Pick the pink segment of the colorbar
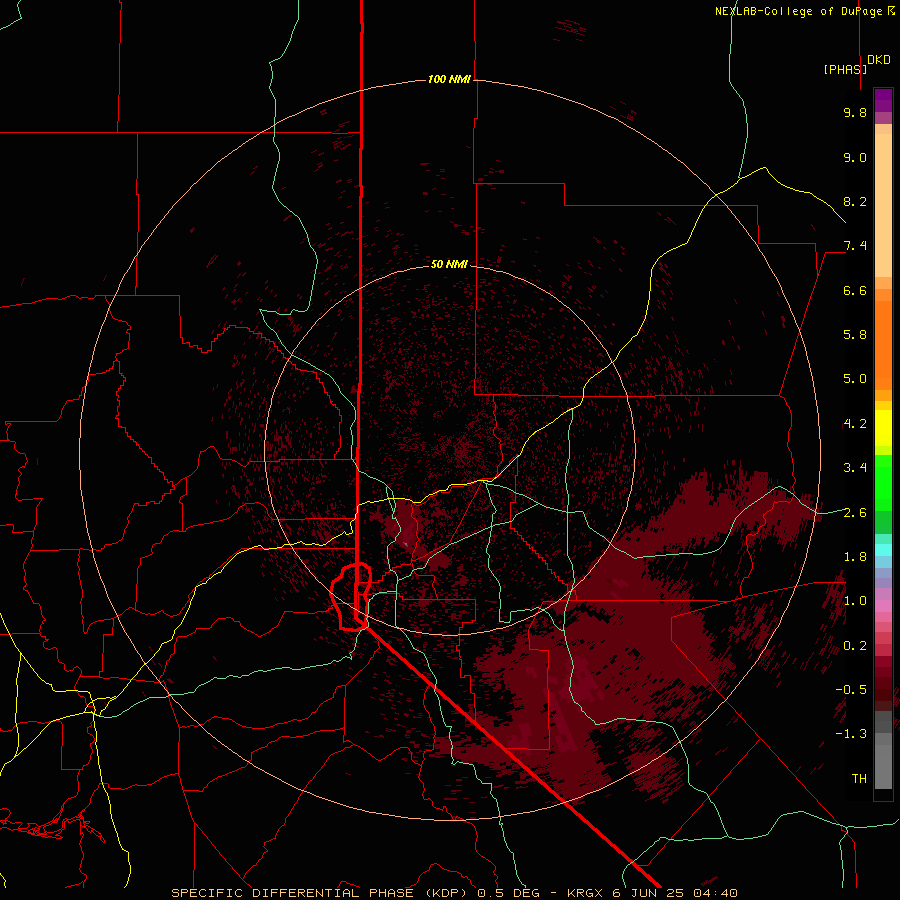The height and width of the screenshot is (900, 900). pos(883,606)
